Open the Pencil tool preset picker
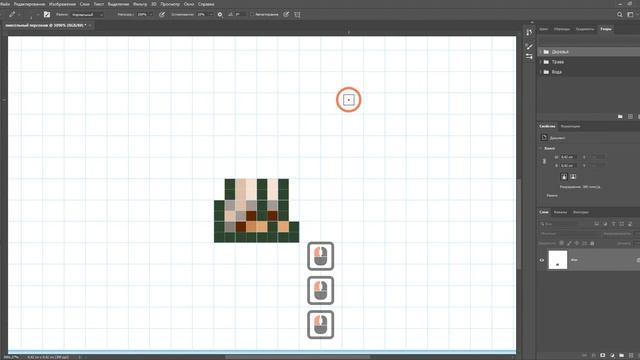The width and height of the screenshot is (640, 360). [14, 14]
